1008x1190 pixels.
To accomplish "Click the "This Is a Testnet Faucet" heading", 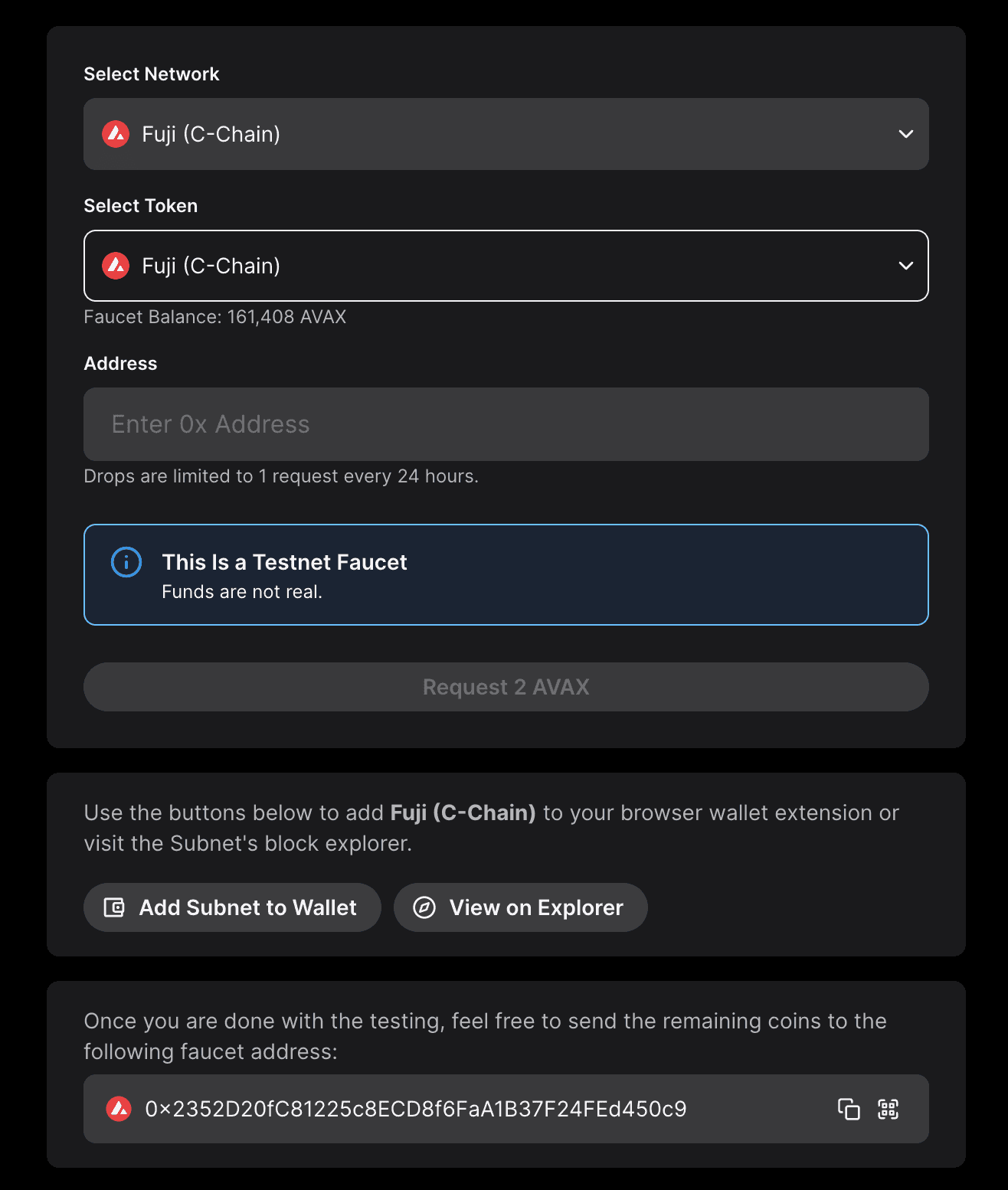I will pos(284,562).
